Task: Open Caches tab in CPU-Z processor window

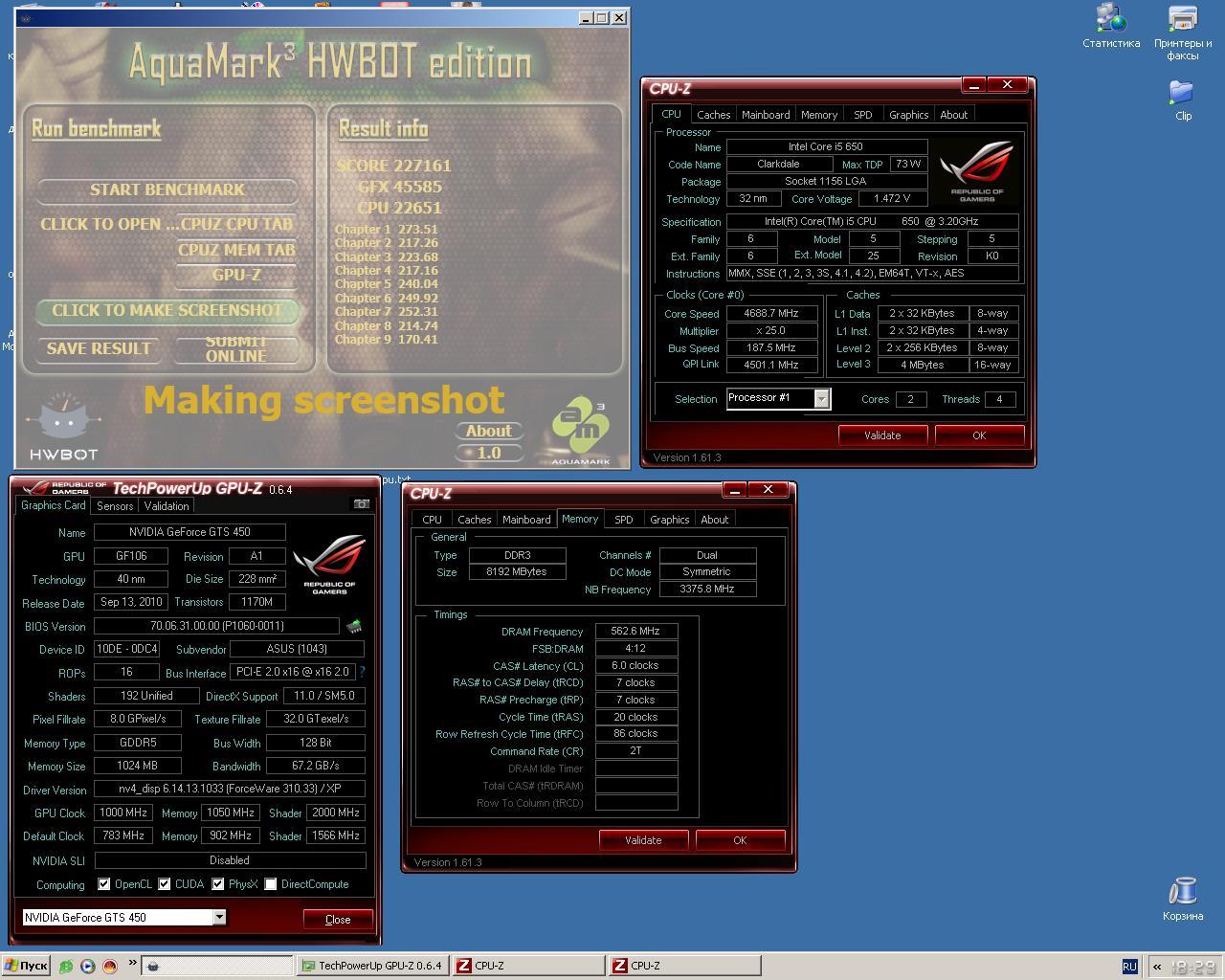Action: pyautogui.click(x=713, y=115)
